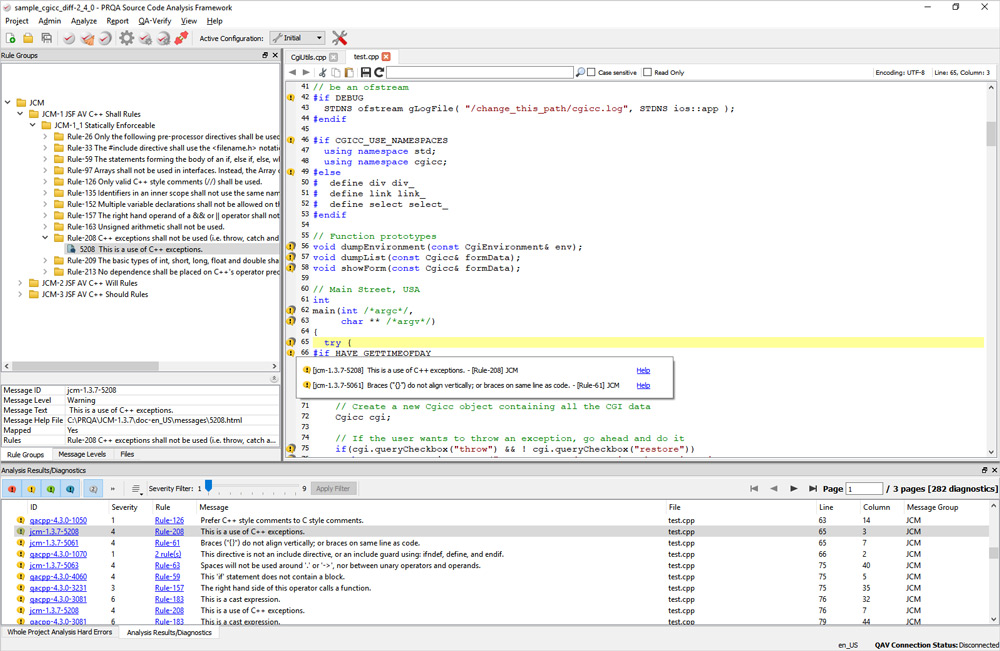1000x651 pixels.
Task: Click the scissors cut icon
Action: tap(323, 73)
